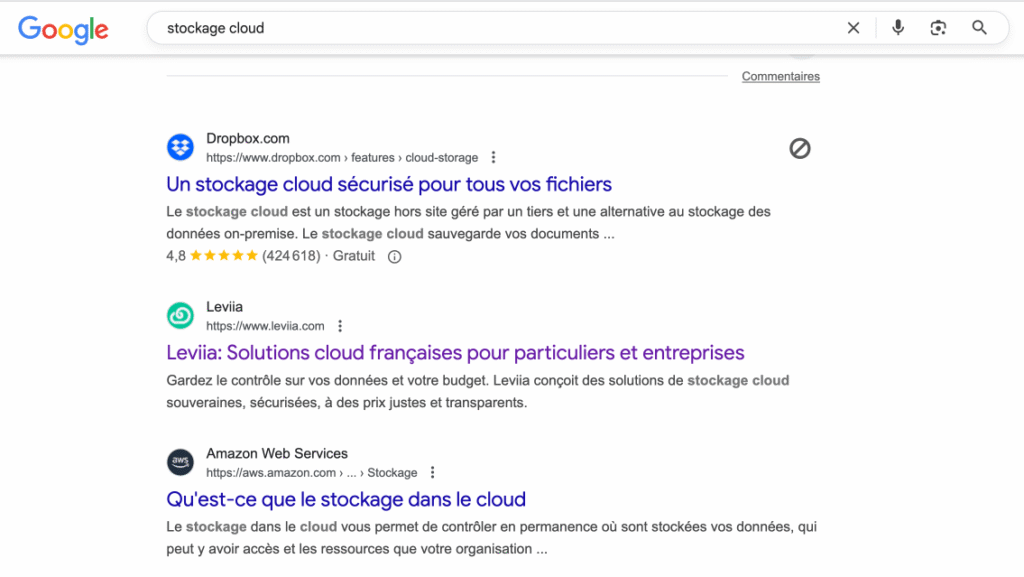Image resolution: width=1024 pixels, height=577 pixels.
Task: Open three-dot menu for Leviia result
Action: [340, 326]
